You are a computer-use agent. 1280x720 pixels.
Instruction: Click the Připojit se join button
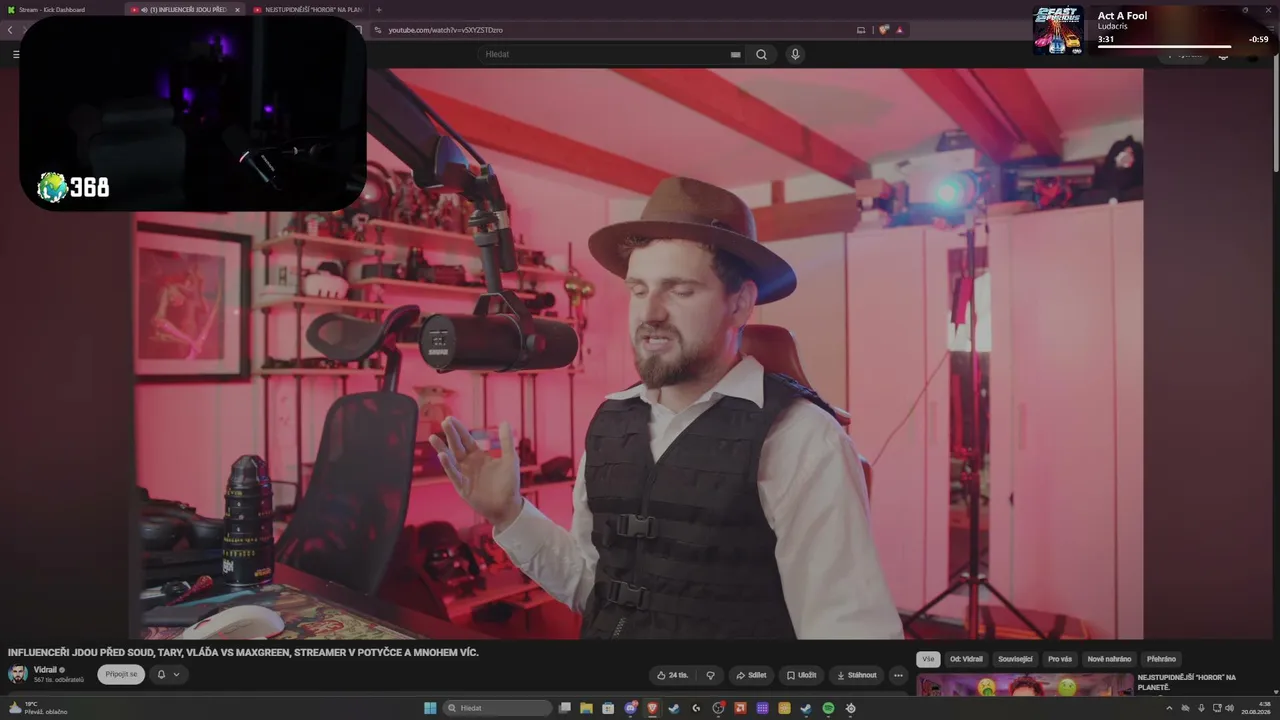(x=121, y=674)
